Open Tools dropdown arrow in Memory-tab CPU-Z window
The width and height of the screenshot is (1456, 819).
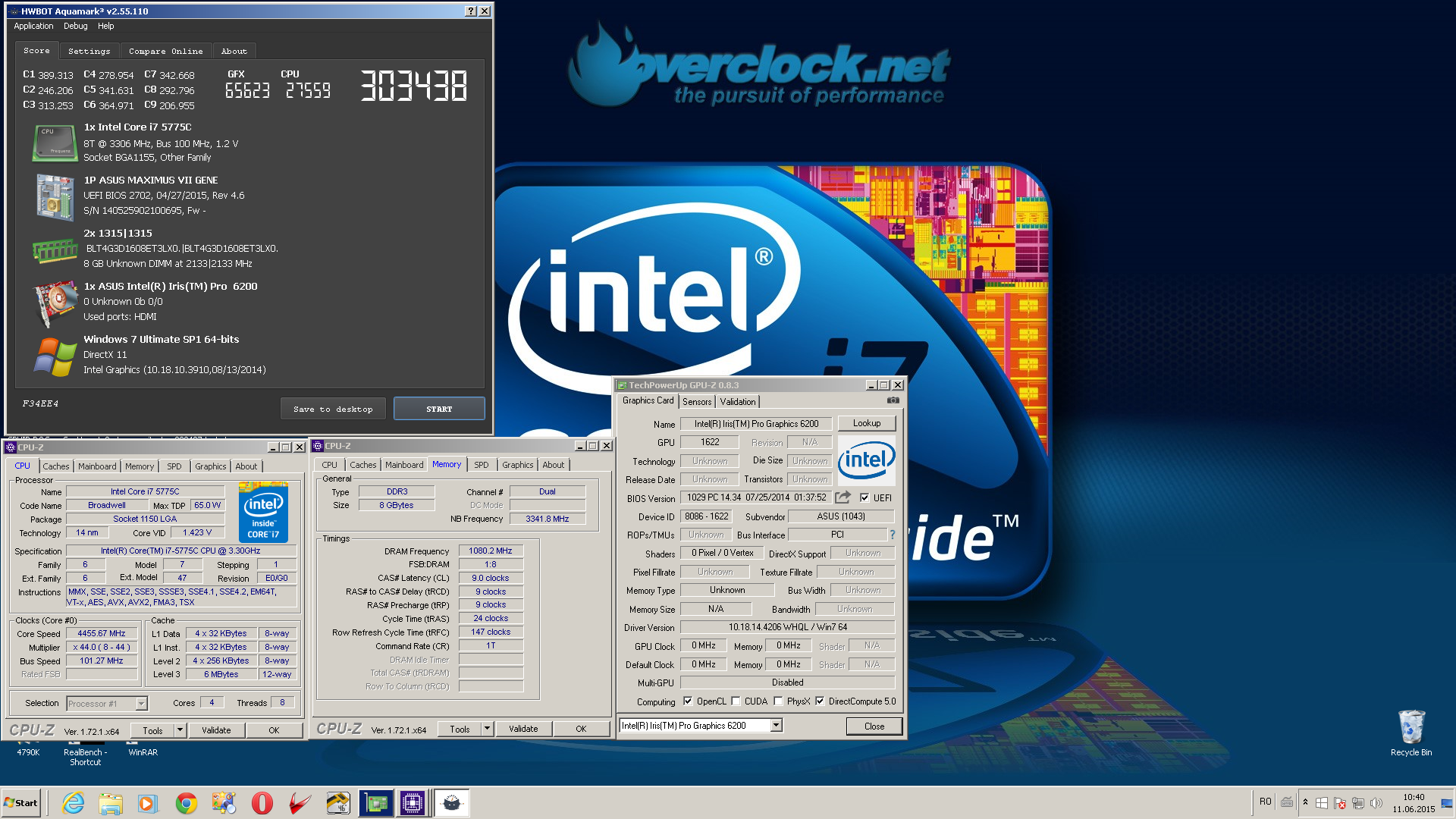click(x=487, y=729)
